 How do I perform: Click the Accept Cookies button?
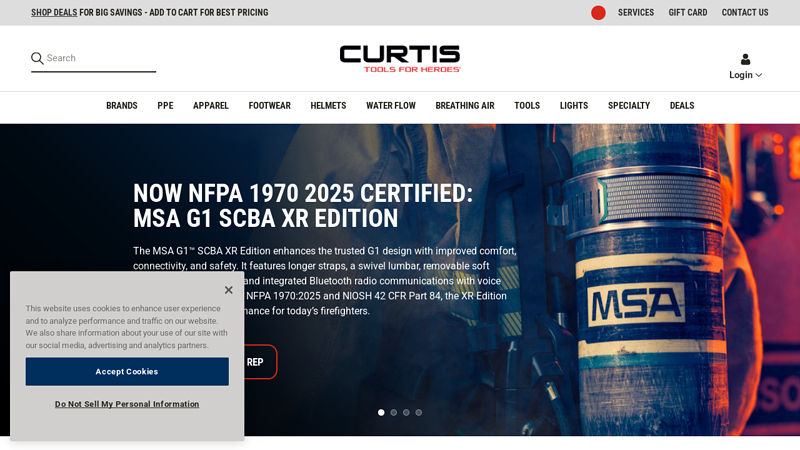127,371
